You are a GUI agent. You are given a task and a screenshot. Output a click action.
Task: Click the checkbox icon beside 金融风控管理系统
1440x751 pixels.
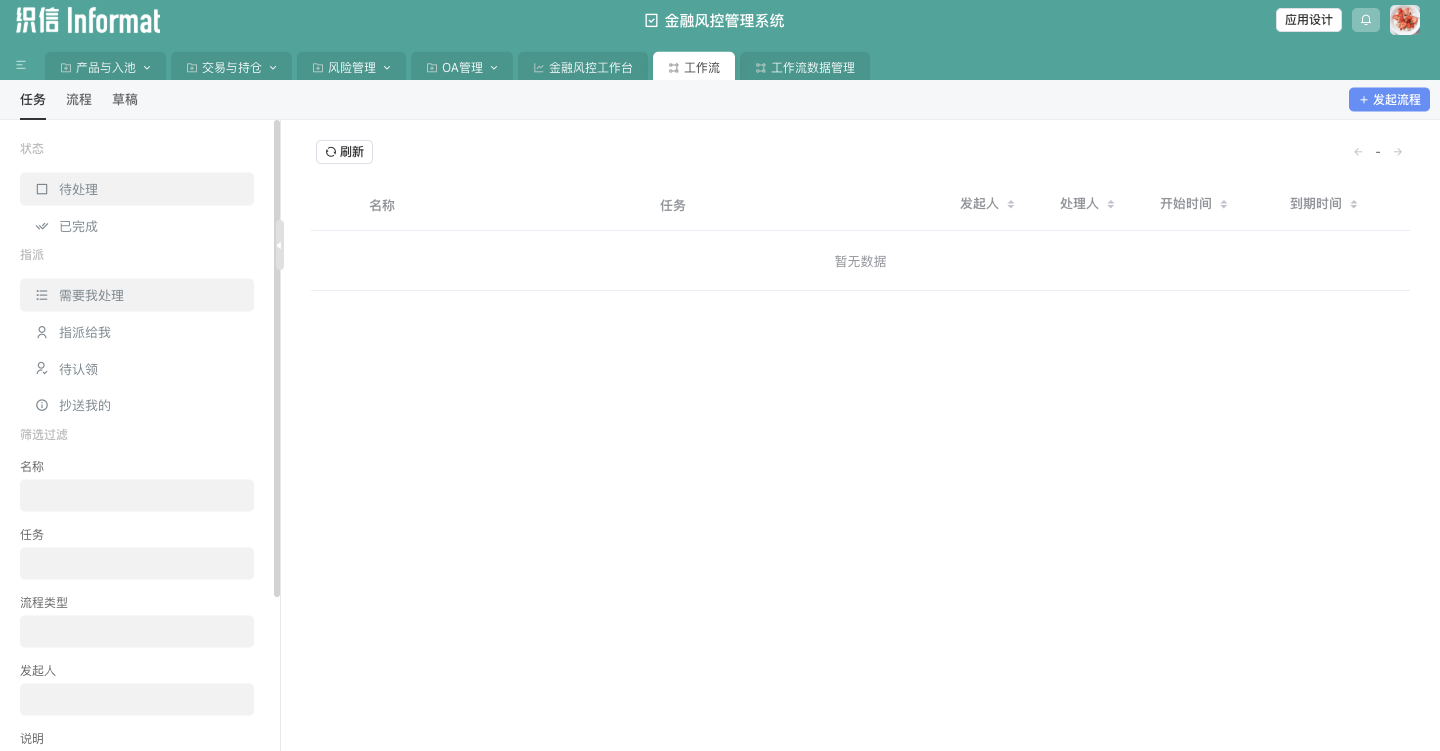[x=652, y=20]
